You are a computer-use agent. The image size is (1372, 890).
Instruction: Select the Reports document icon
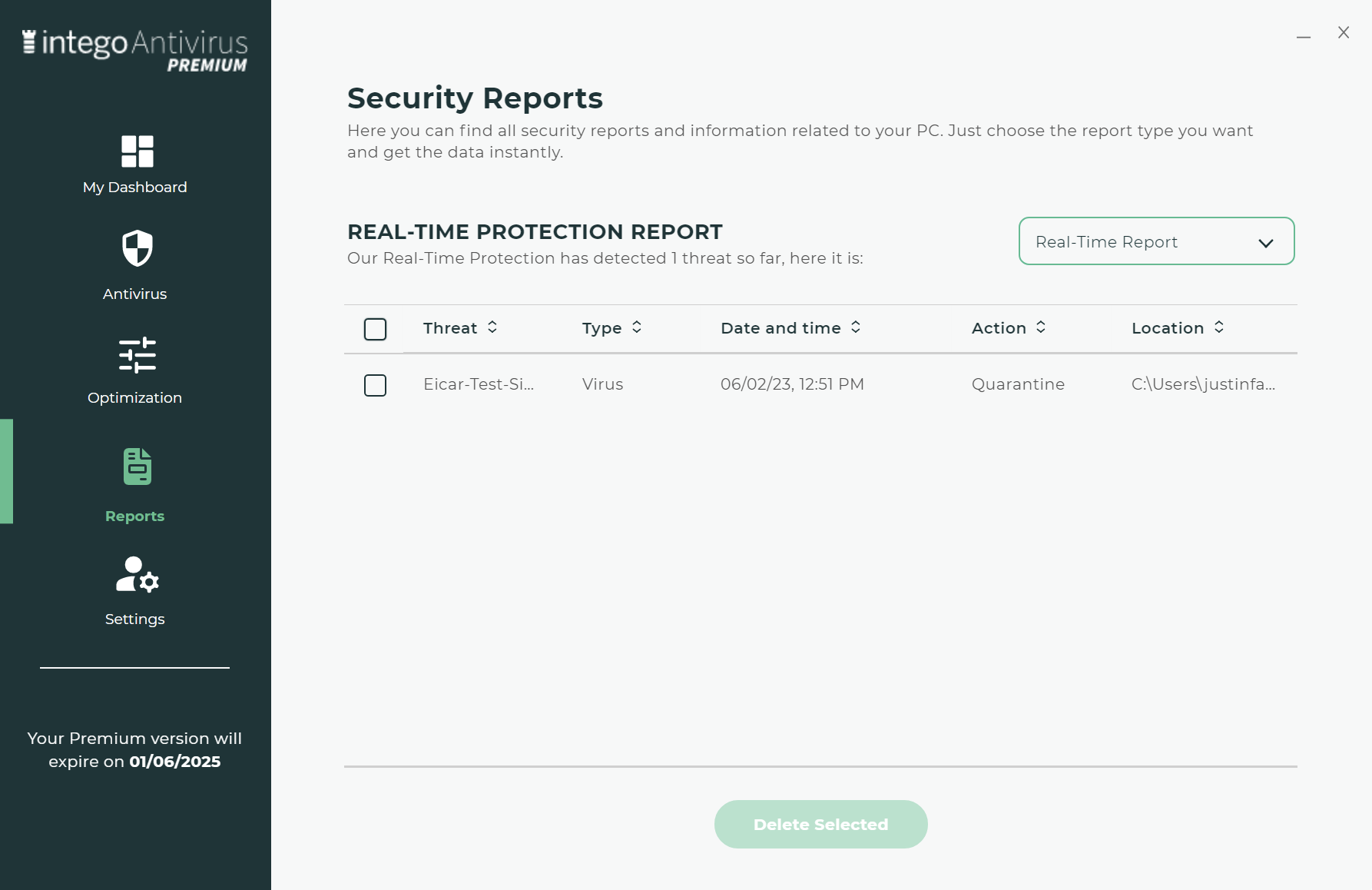[138, 467]
